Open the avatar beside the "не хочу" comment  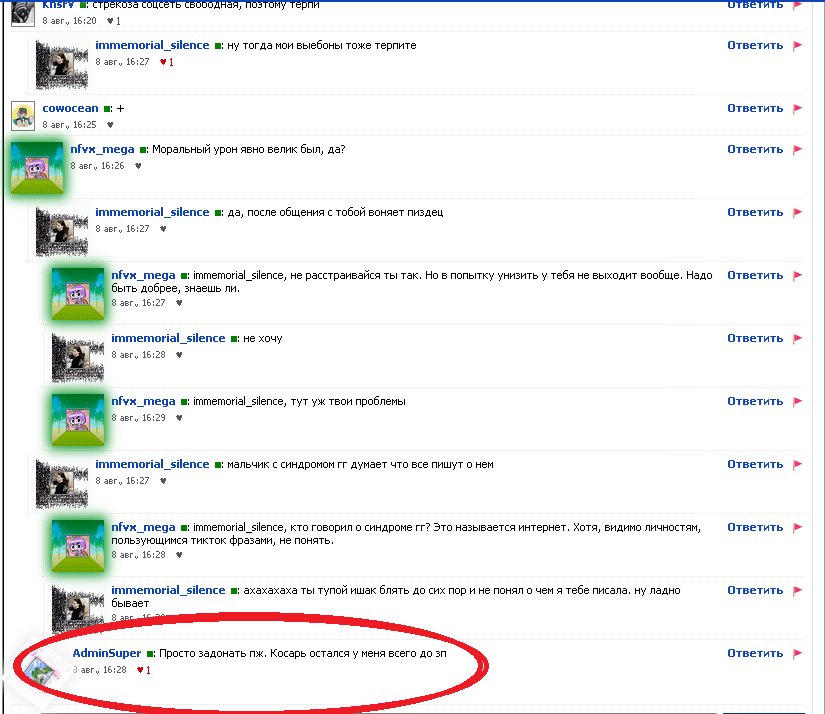[78, 357]
